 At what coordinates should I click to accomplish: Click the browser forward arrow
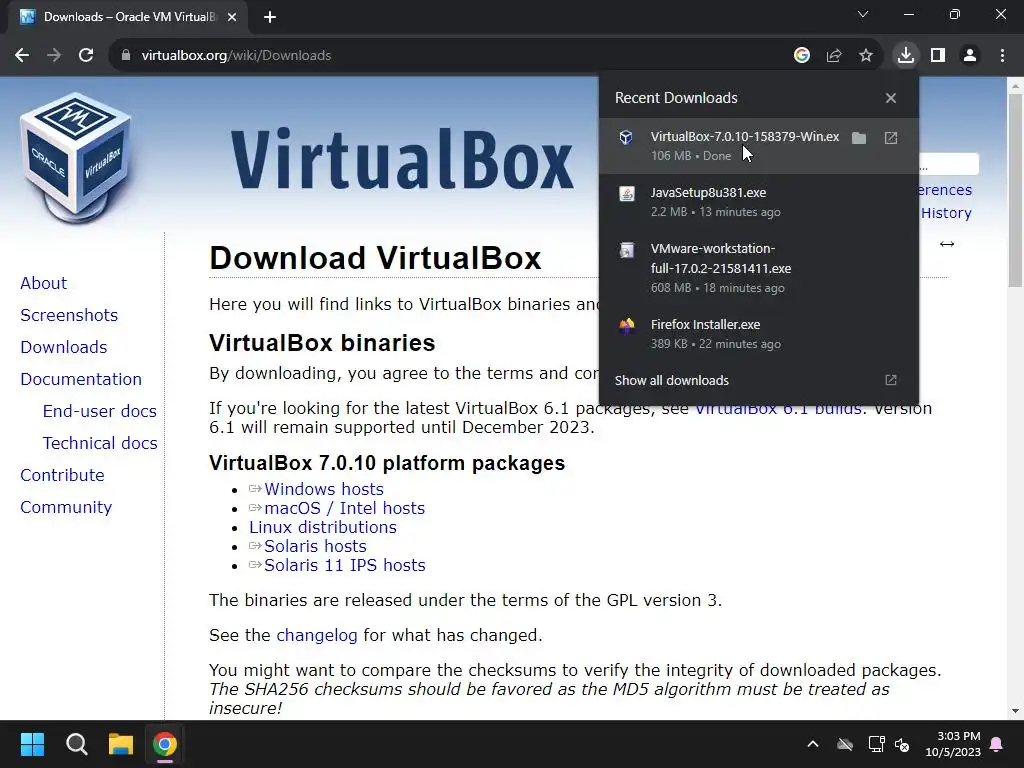coord(54,56)
